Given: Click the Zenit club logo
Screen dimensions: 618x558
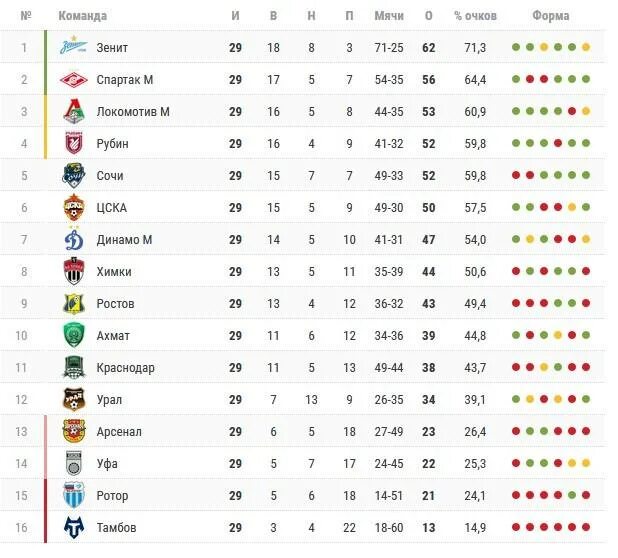Looking at the screenshot, I should point(73,46).
